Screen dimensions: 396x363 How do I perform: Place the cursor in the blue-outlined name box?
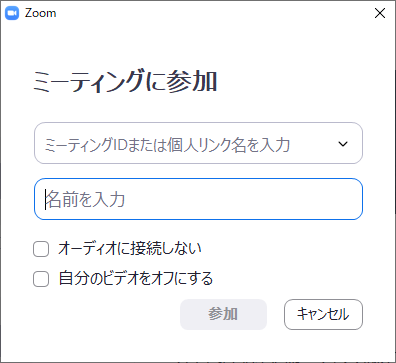click(198, 199)
